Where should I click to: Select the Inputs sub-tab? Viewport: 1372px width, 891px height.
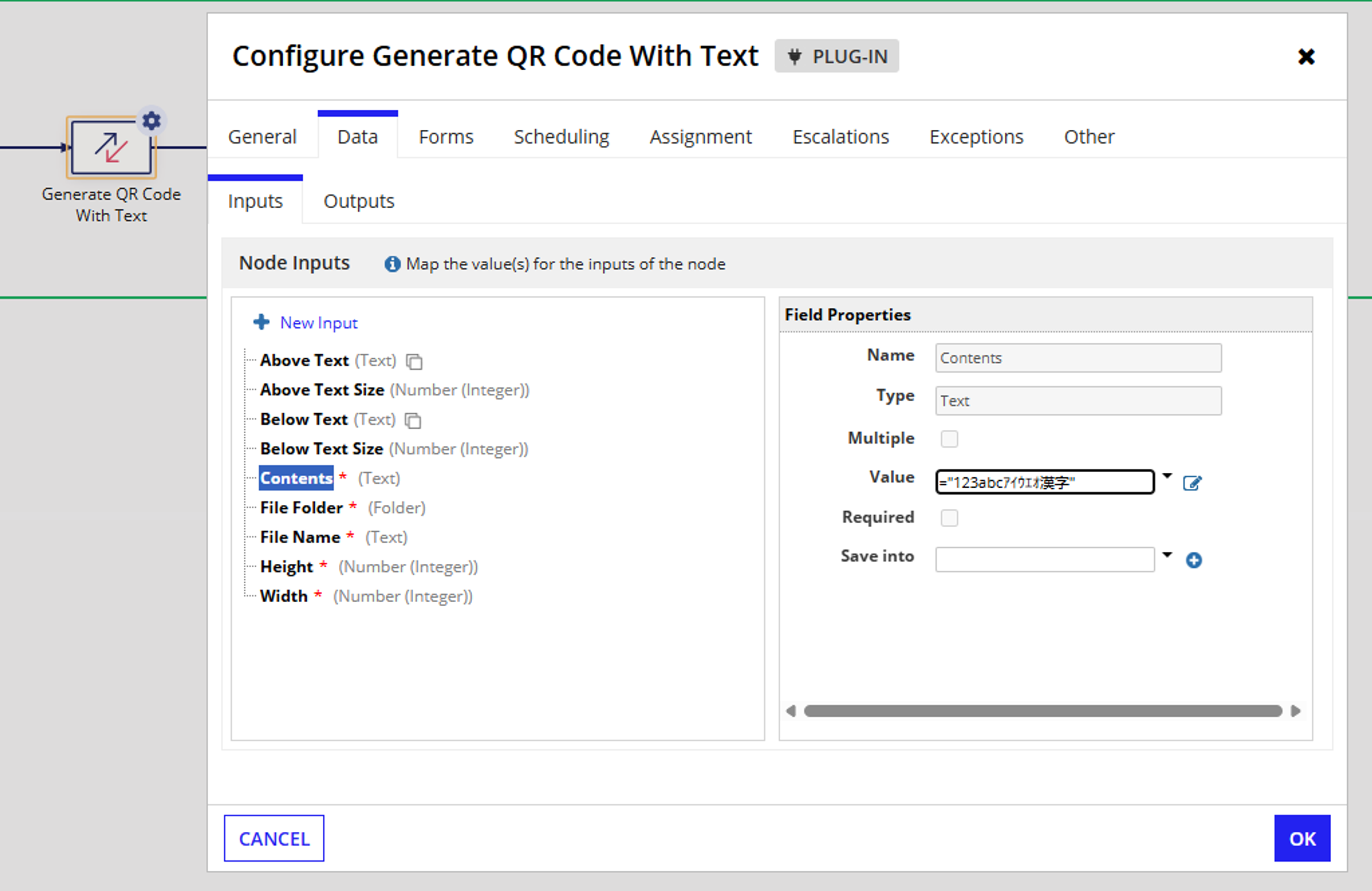pos(255,201)
